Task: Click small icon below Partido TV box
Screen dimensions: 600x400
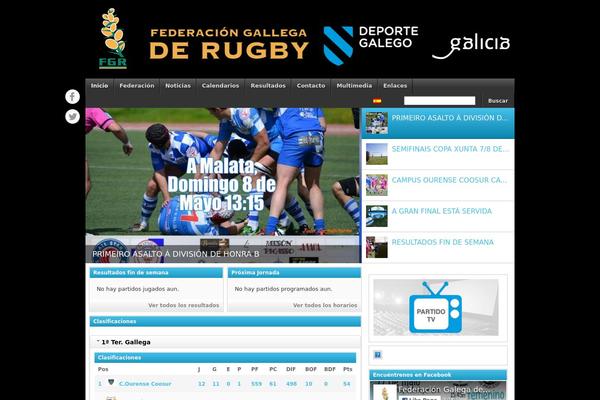Action: coord(378,355)
